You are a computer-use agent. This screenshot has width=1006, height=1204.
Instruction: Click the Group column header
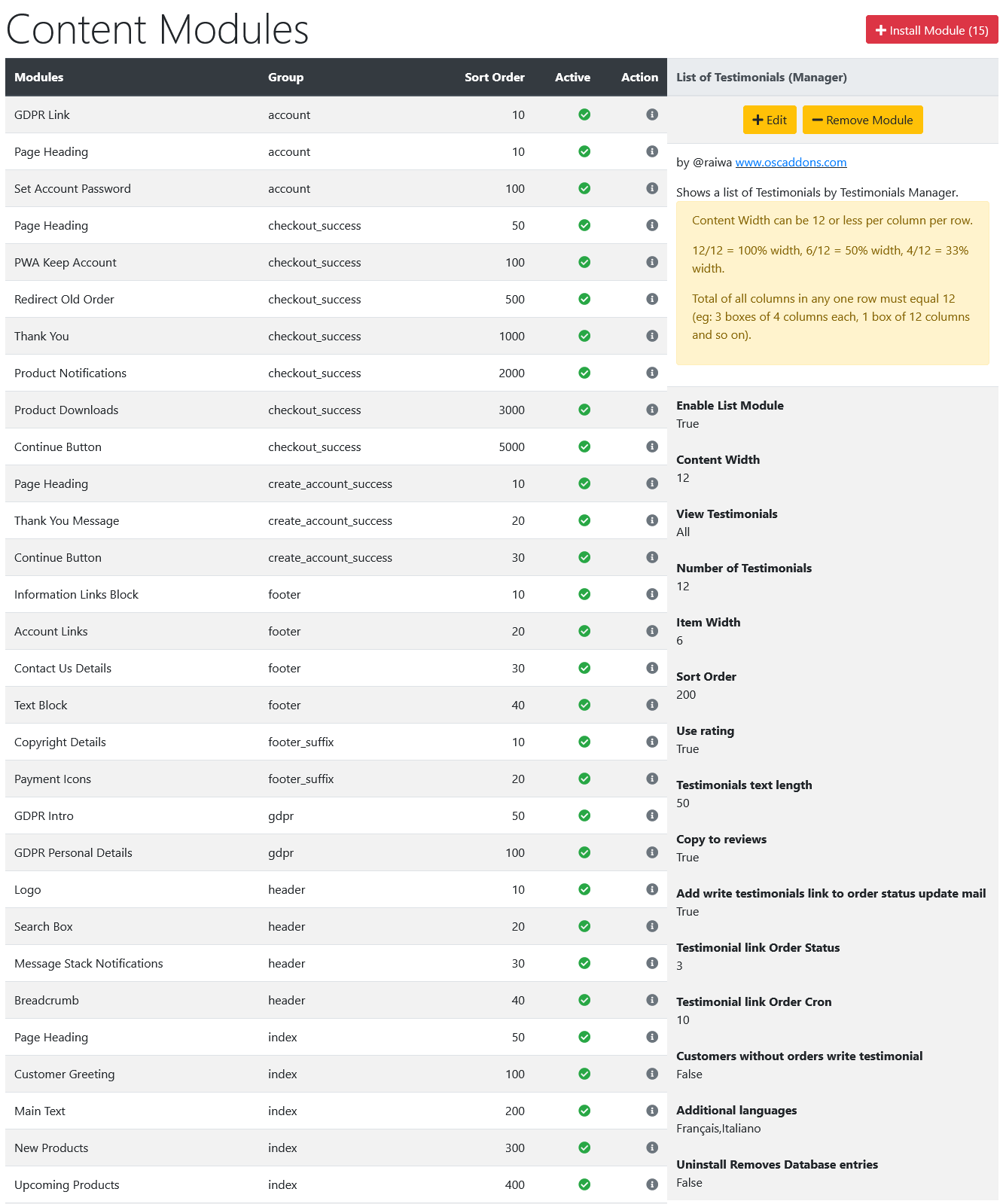tap(285, 77)
